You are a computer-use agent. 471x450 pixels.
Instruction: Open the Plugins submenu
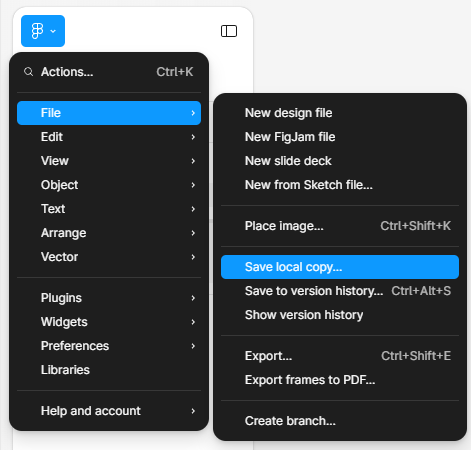click(x=109, y=298)
